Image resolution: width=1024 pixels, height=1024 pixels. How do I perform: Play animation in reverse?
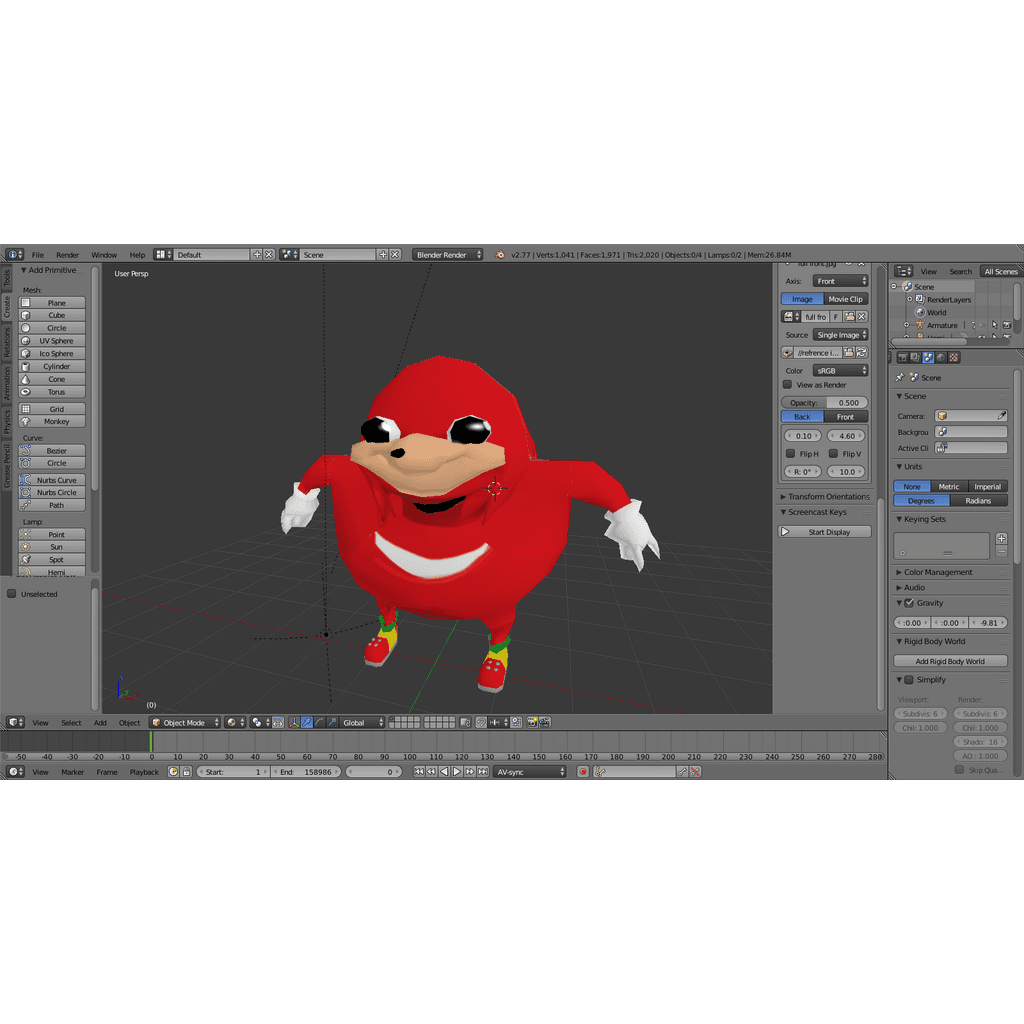(444, 772)
